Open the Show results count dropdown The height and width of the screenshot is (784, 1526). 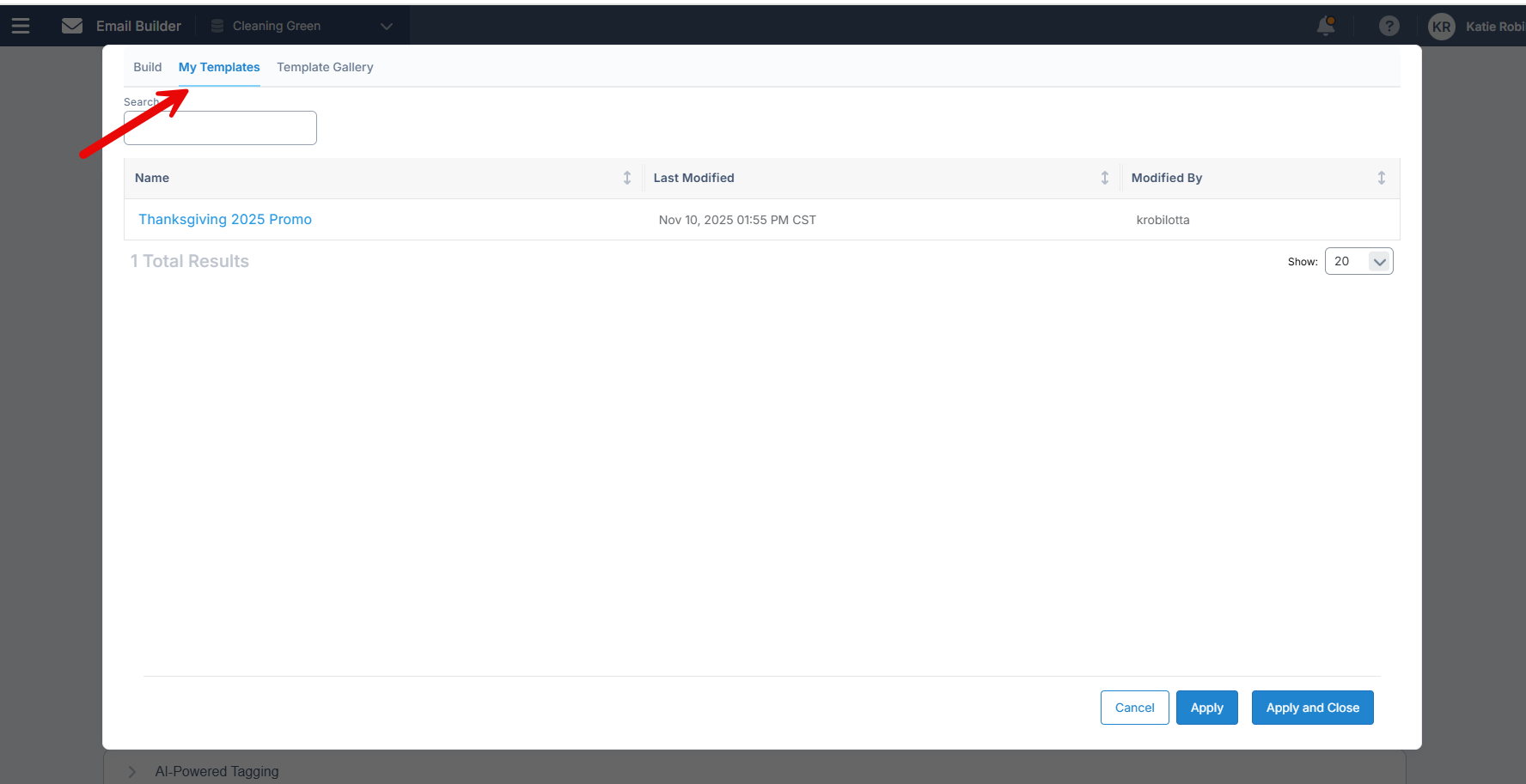coord(1358,261)
